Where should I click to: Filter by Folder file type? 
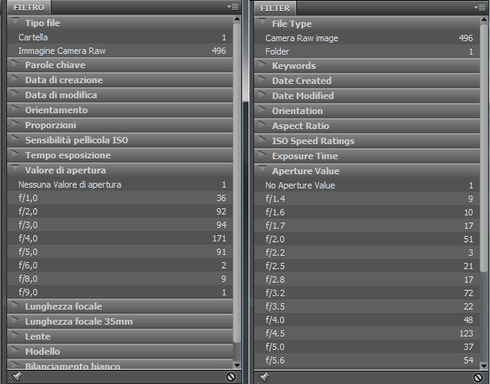367,52
